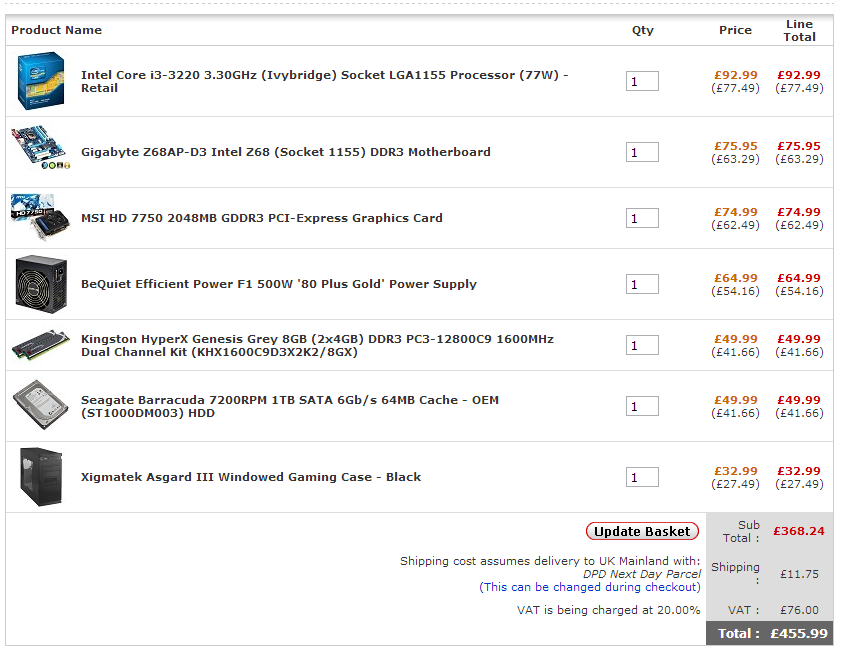843x646 pixels.
Task: Open the Seagate Barracuda 1TB HDD product link
Action: [289, 406]
